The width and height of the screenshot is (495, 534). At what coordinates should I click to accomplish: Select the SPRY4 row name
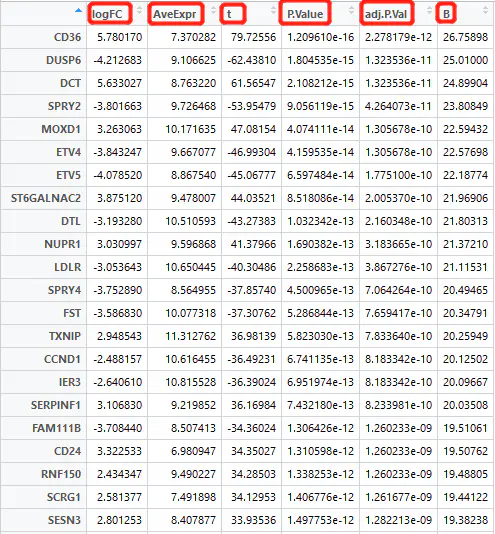pyautogui.click(x=64, y=290)
